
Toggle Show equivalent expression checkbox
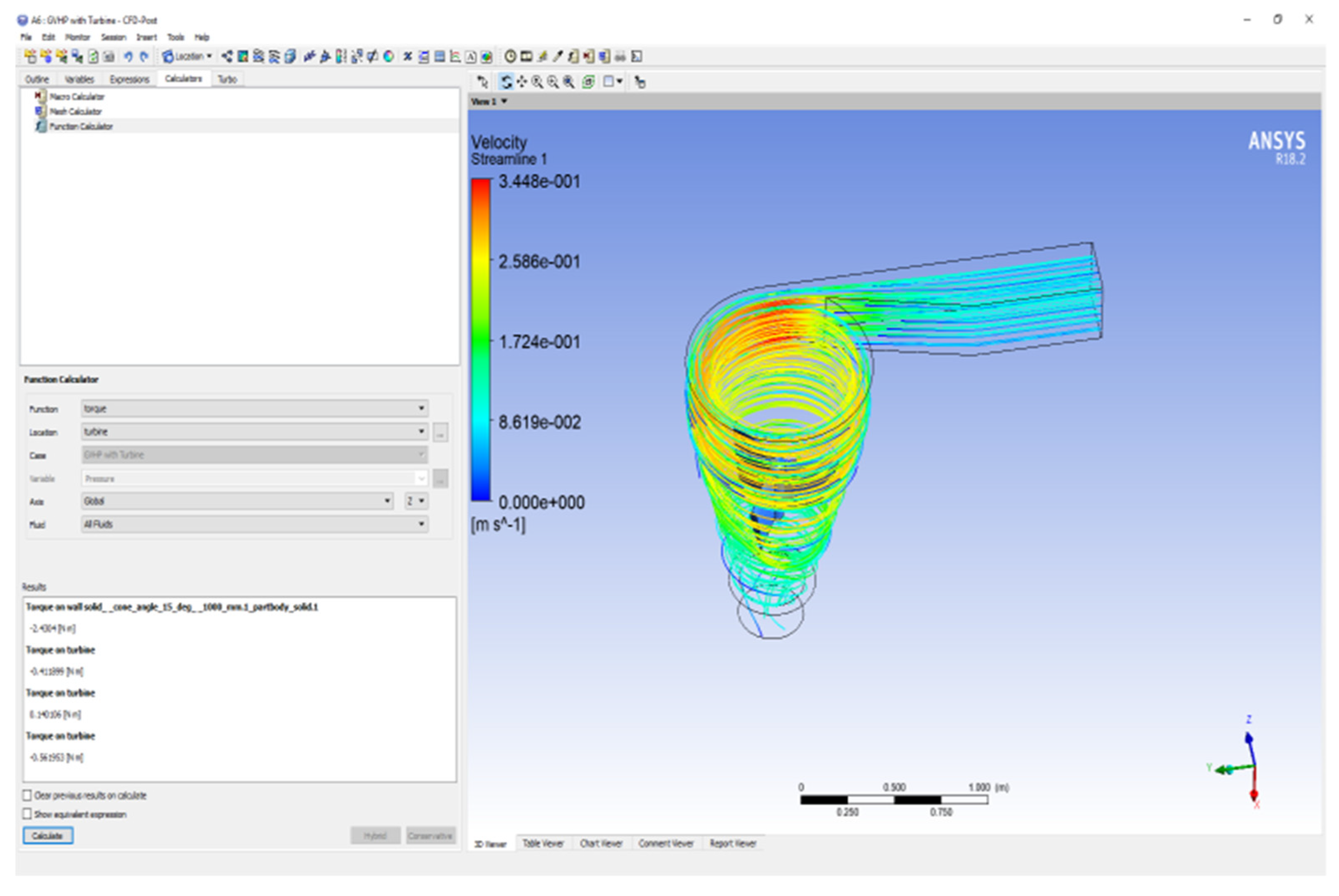[x=27, y=814]
